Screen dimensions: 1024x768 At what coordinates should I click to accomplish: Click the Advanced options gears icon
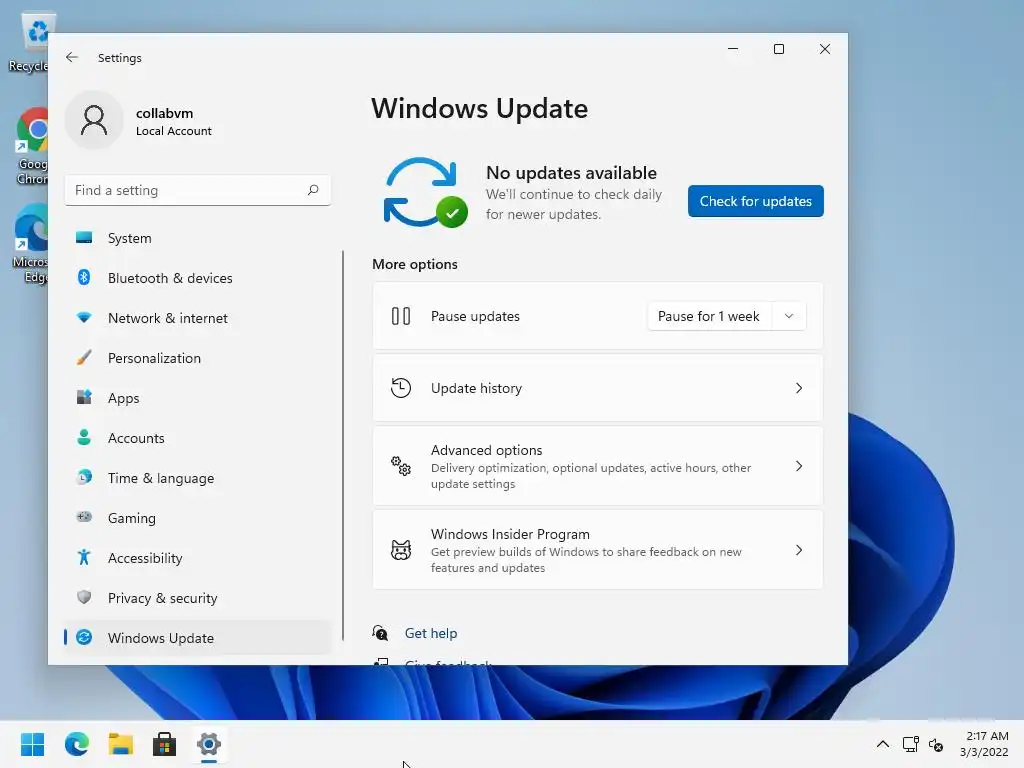pyautogui.click(x=401, y=466)
